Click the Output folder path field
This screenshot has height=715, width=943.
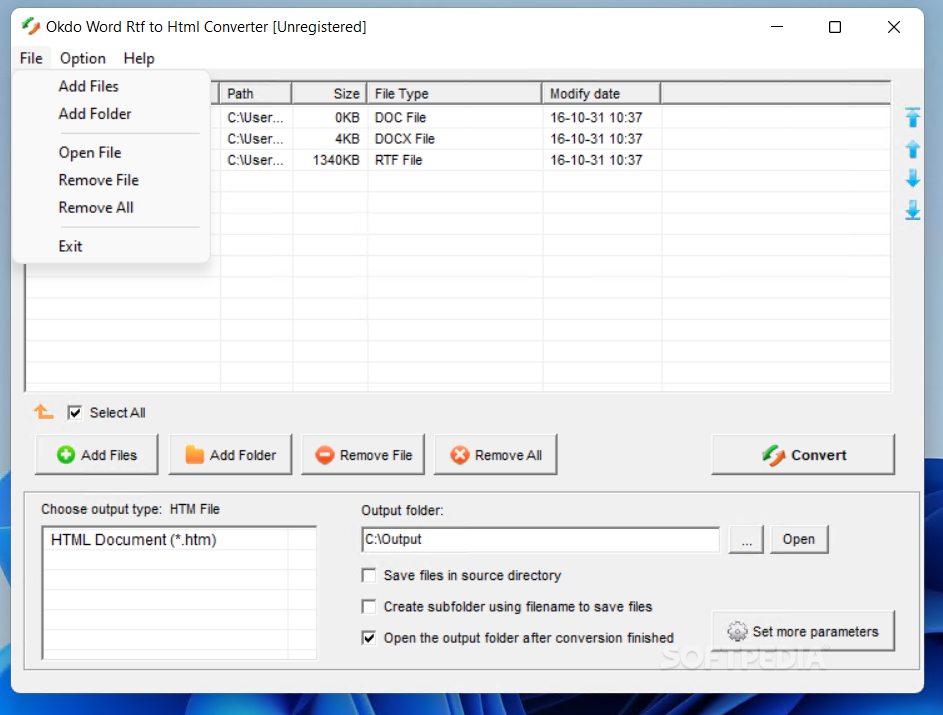[541, 539]
